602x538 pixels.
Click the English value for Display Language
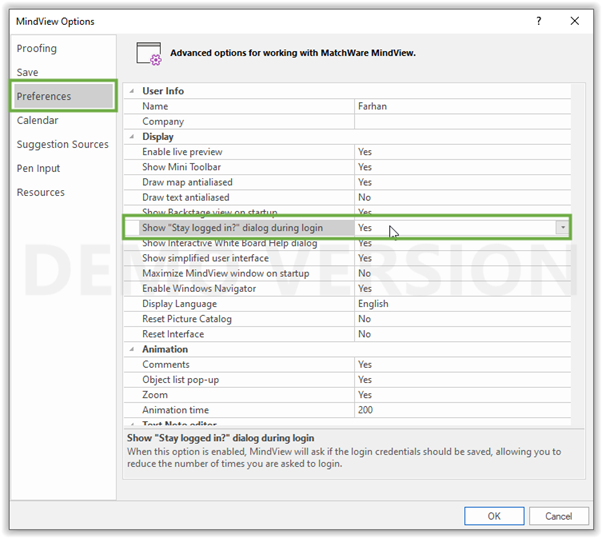[373, 304]
